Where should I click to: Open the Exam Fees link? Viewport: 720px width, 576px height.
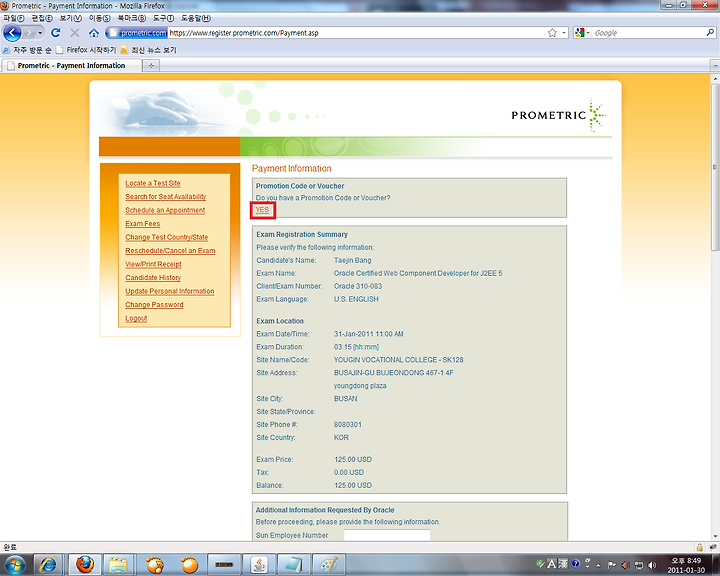point(143,224)
